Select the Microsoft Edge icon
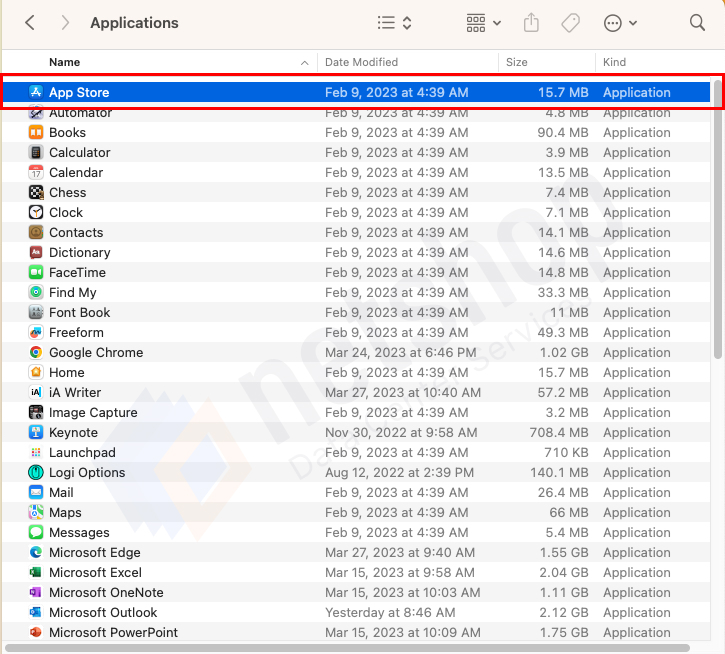This screenshot has width=725, height=654. click(36, 552)
